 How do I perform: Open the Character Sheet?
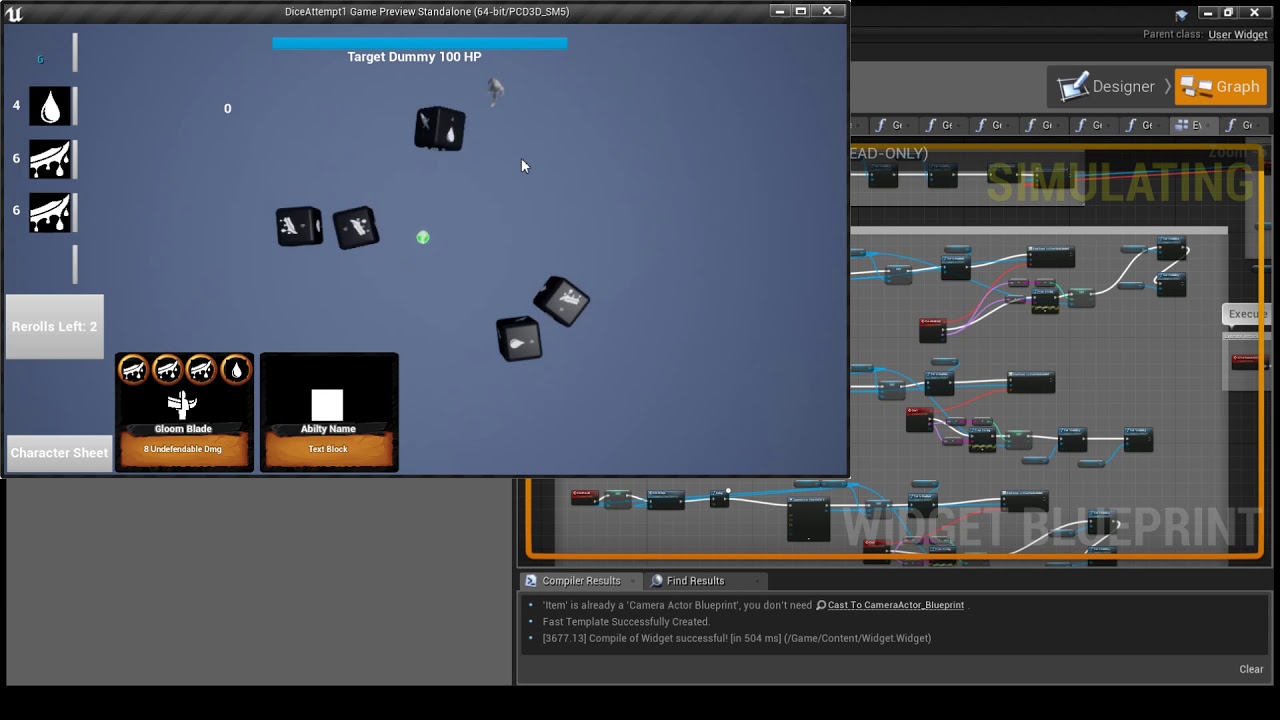pyautogui.click(x=59, y=453)
